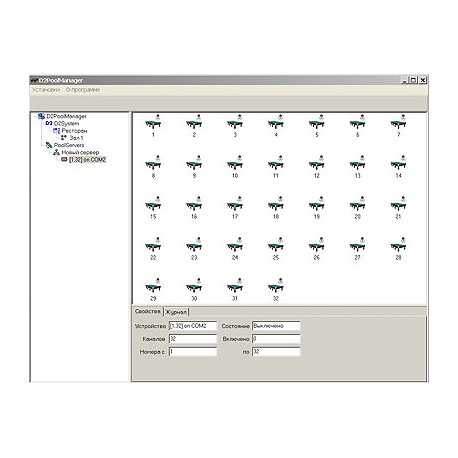Viewport: 458px width, 458px height.
Task: Select pool table icon number 23
Action: [194, 245]
